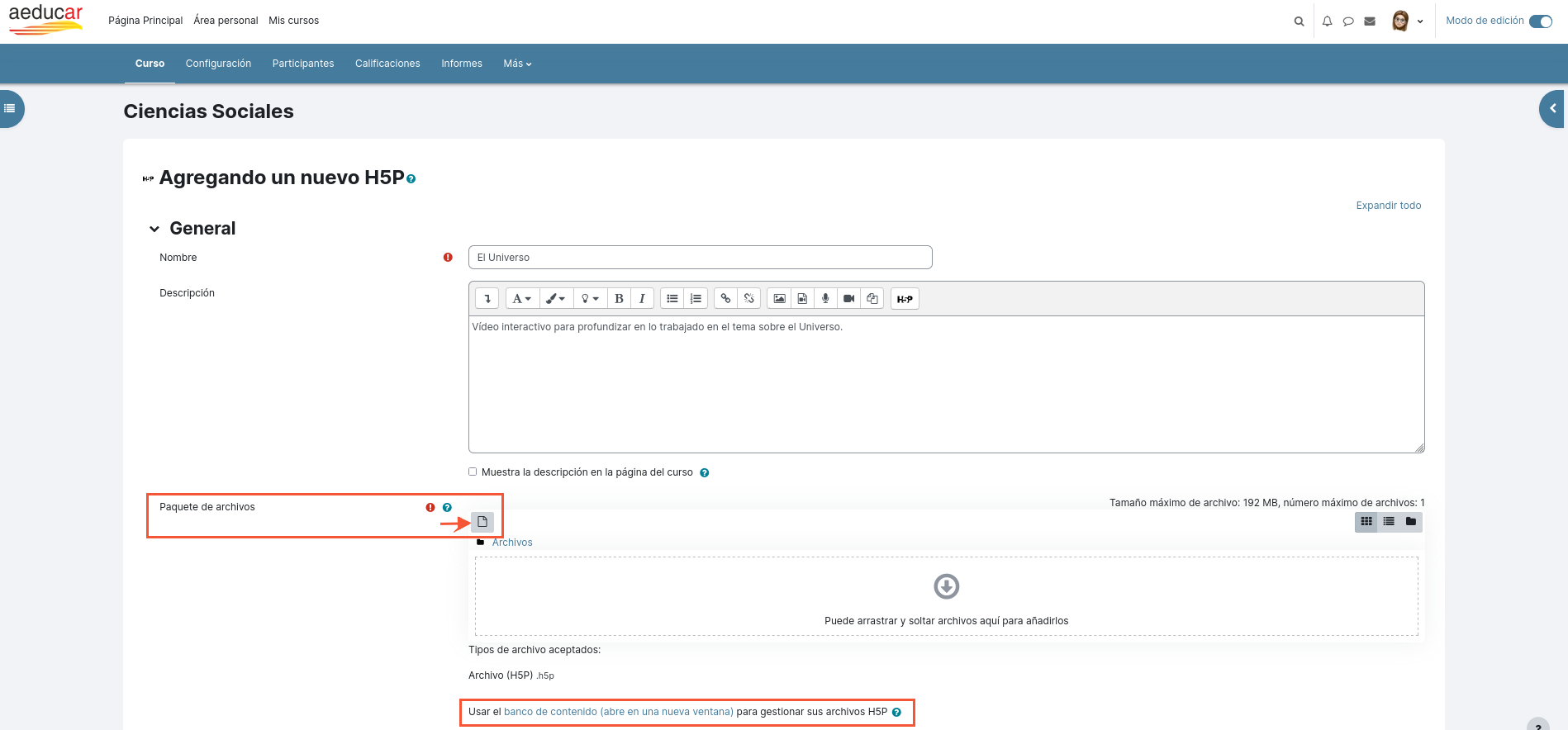
Task: Toggle Modo de edición switch
Action: [1541, 21]
